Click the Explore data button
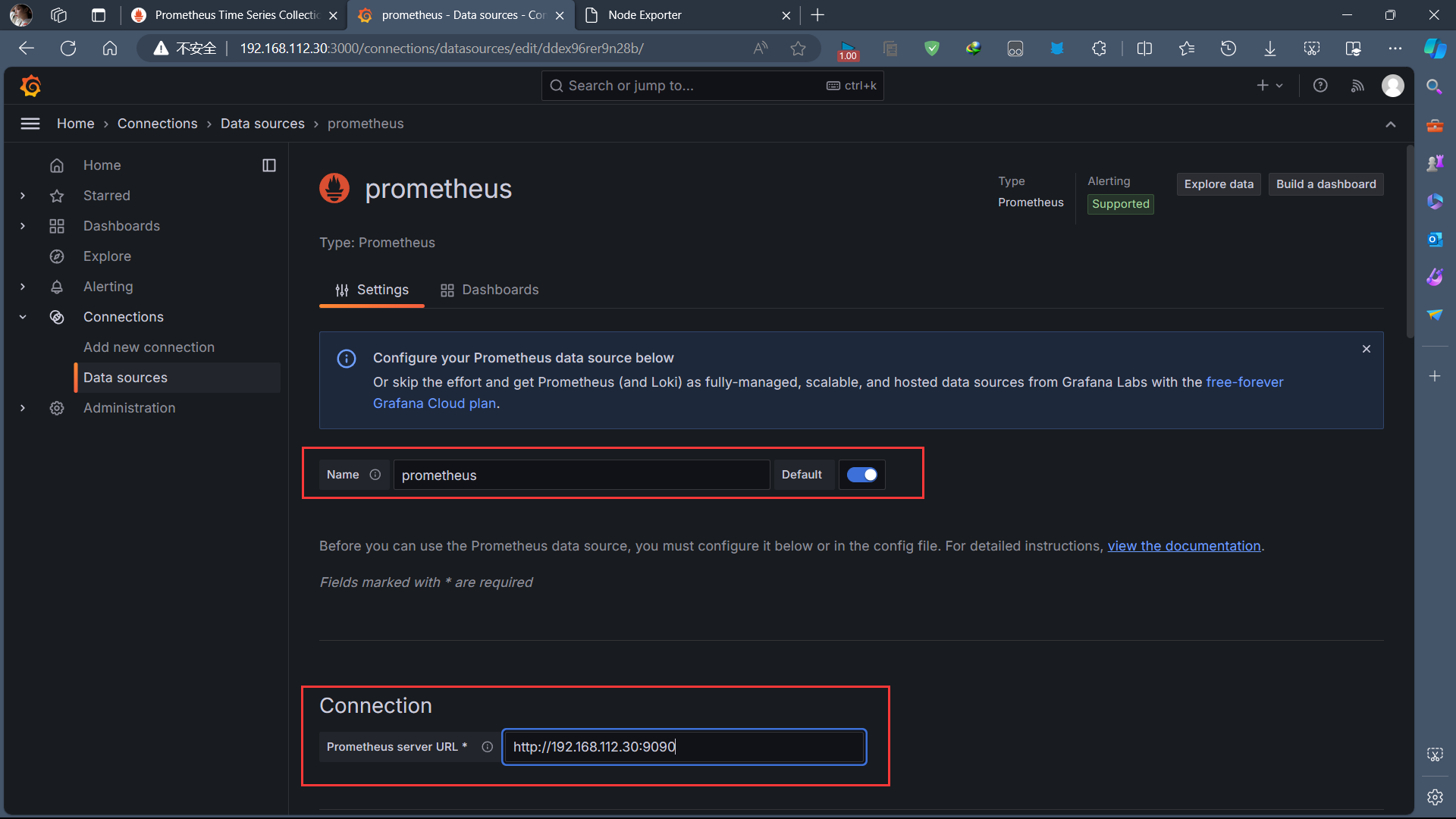The height and width of the screenshot is (819, 1456). click(x=1219, y=184)
